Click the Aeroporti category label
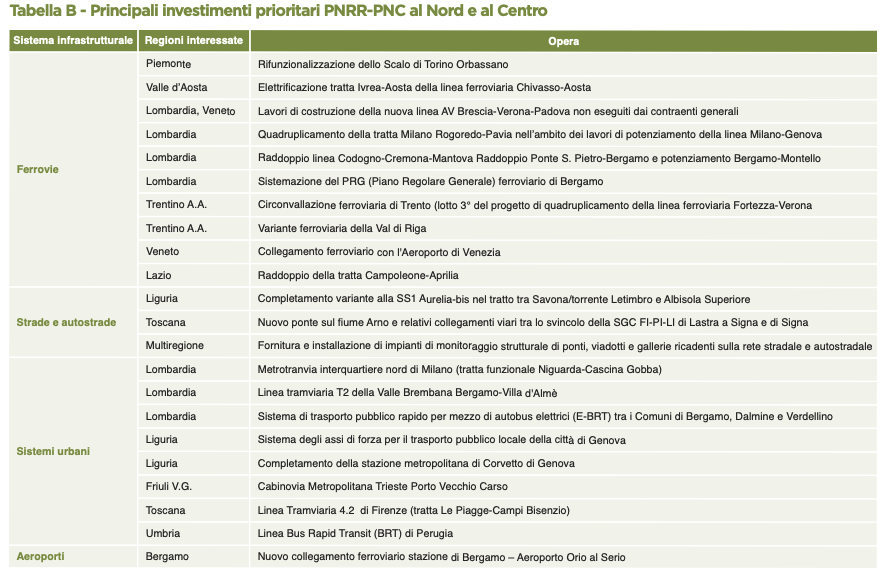Viewport: 894px width, 578px height. pyautogui.click(x=40, y=556)
